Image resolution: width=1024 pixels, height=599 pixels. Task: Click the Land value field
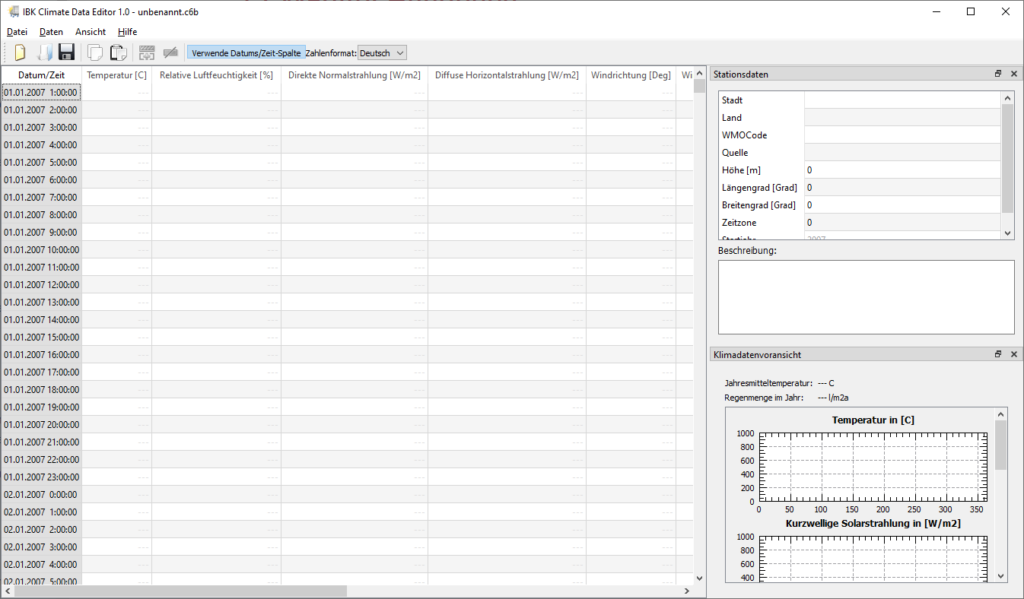(903, 118)
